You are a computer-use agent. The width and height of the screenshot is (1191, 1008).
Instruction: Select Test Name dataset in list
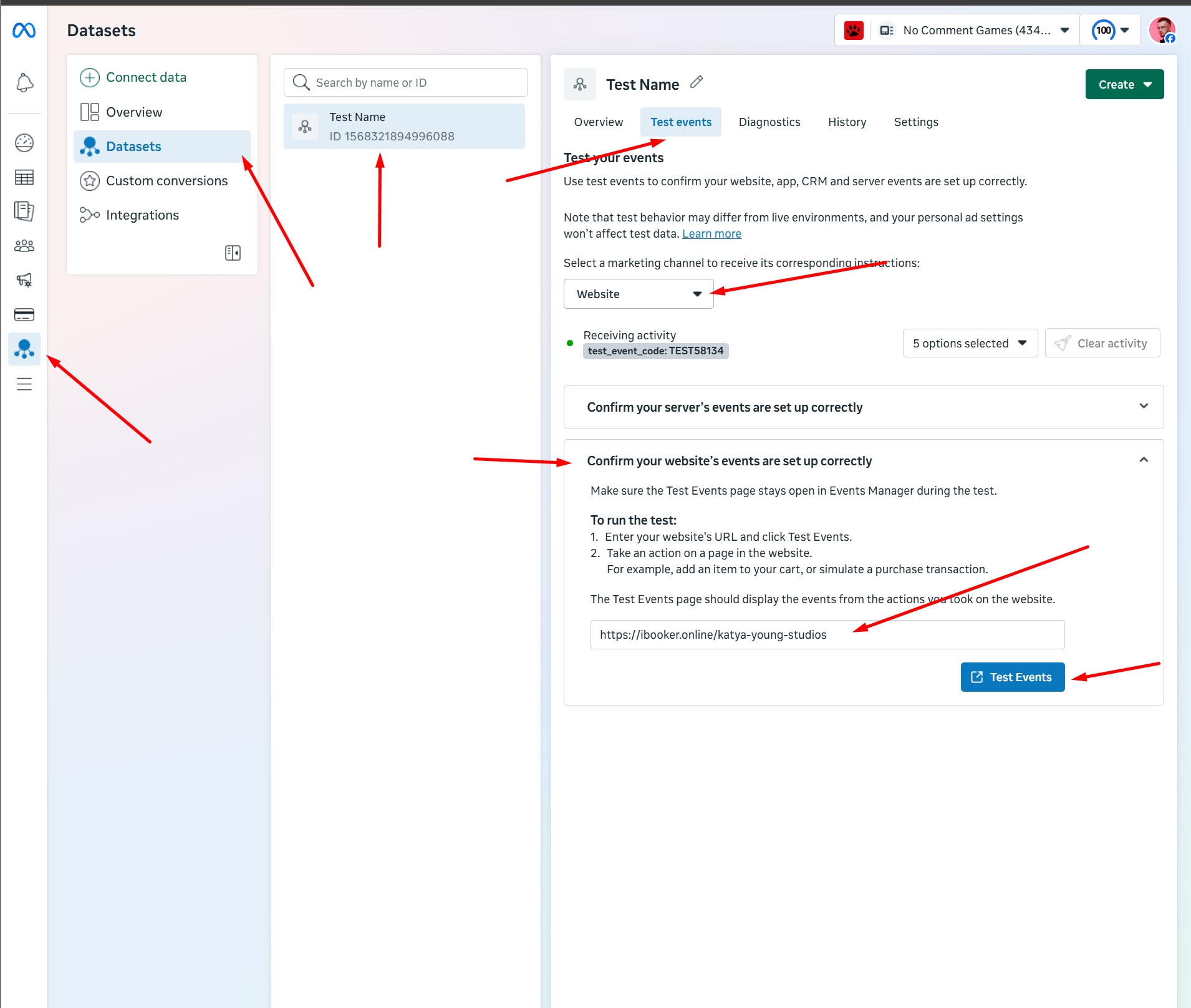(404, 127)
